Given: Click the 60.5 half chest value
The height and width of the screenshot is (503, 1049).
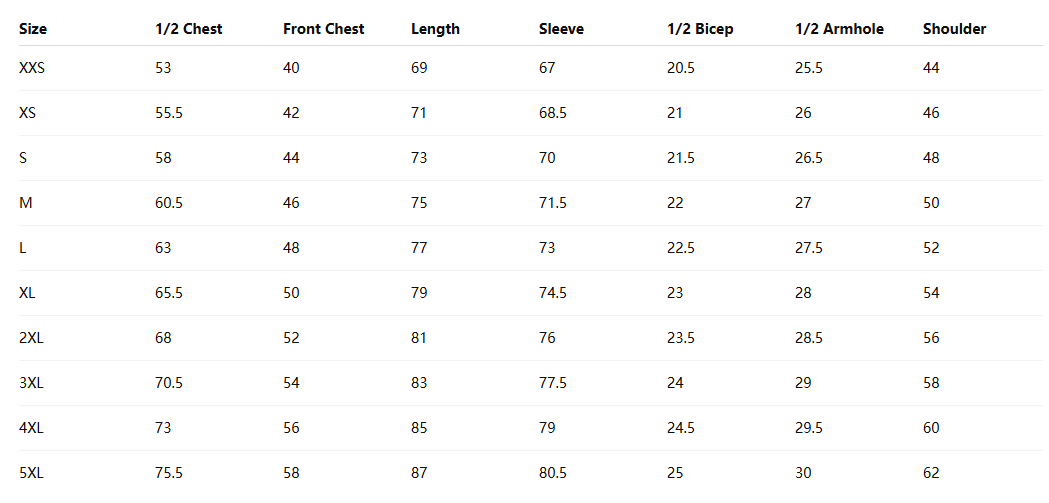Looking at the screenshot, I should point(169,203).
